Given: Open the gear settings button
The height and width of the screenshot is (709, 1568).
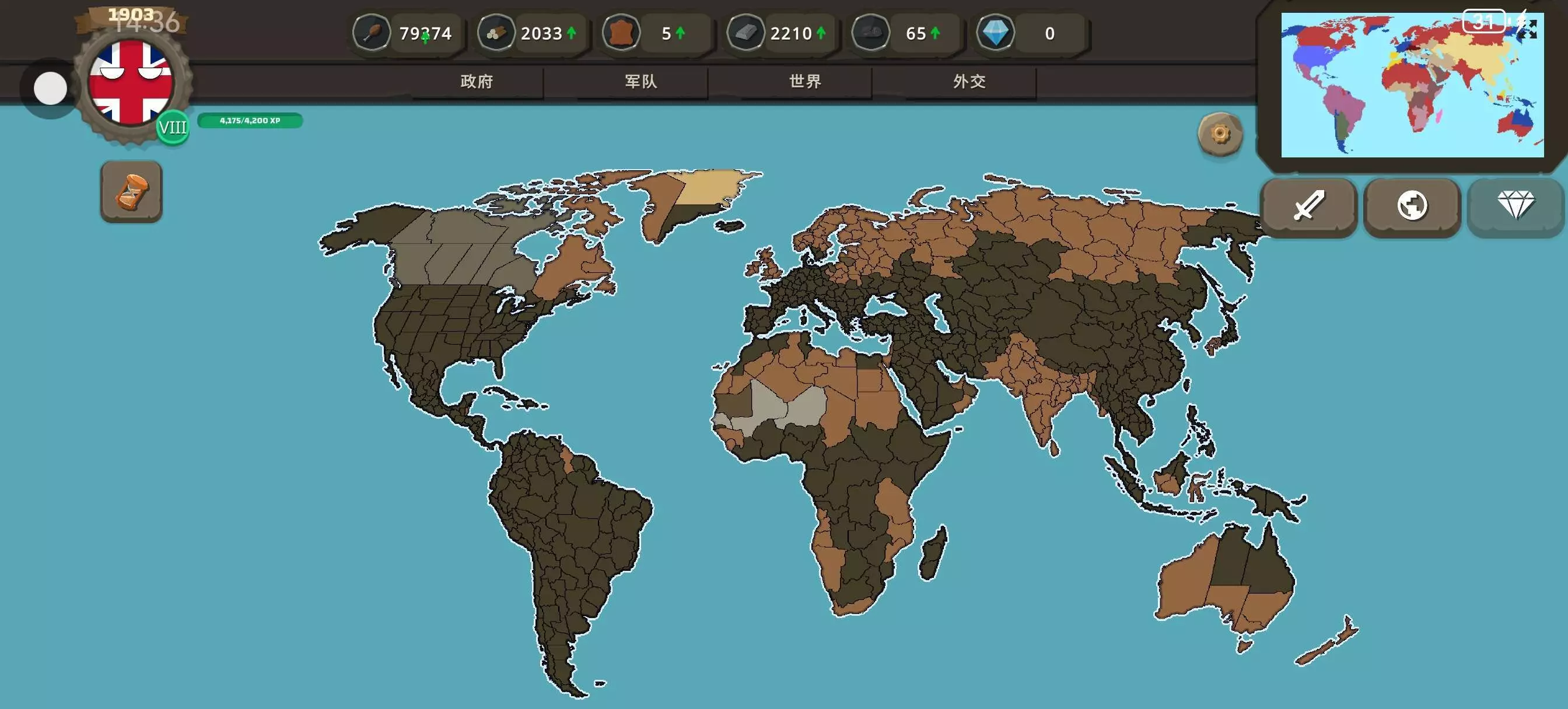Looking at the screenshot, I should pyautogui.click(x=1219, y=134).
